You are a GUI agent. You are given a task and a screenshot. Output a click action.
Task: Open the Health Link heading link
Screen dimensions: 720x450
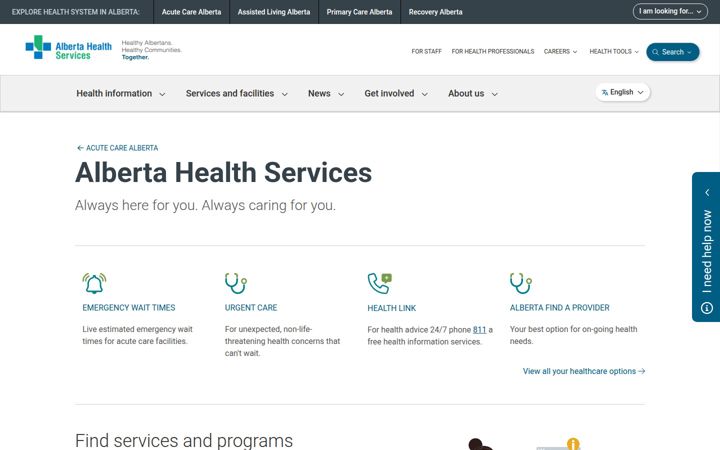391,308
